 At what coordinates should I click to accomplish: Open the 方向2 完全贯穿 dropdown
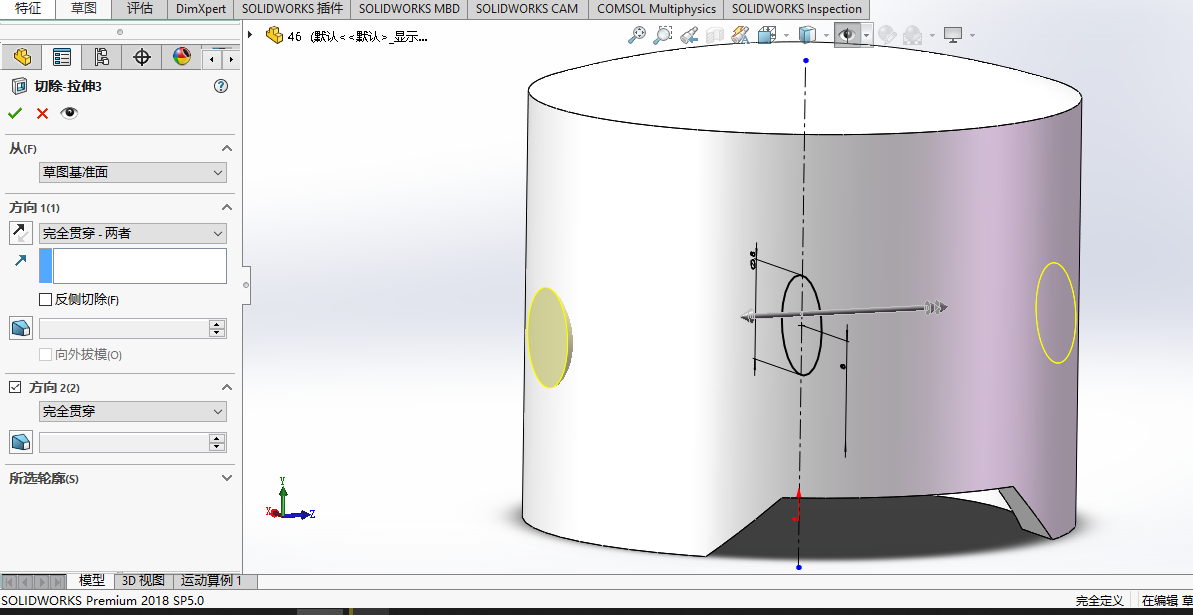[132, 412]
